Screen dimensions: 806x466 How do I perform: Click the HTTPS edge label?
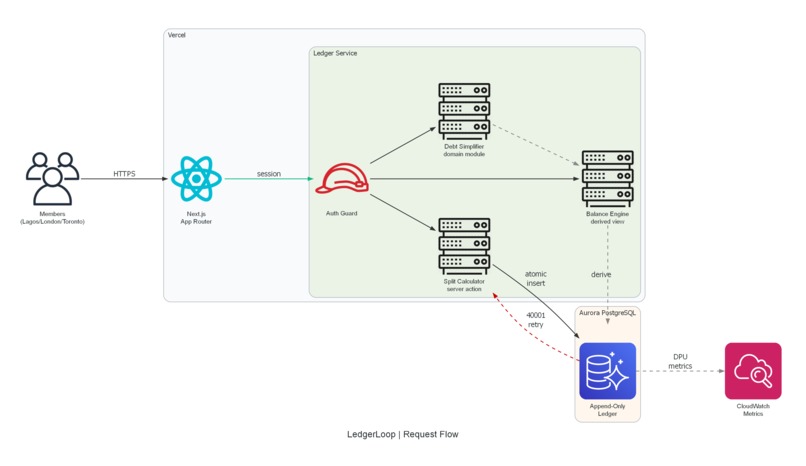124,174
